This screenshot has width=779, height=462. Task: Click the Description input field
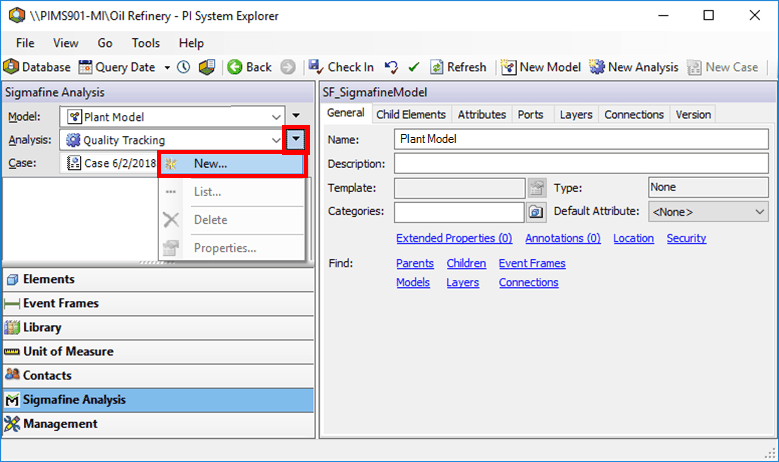581,163
